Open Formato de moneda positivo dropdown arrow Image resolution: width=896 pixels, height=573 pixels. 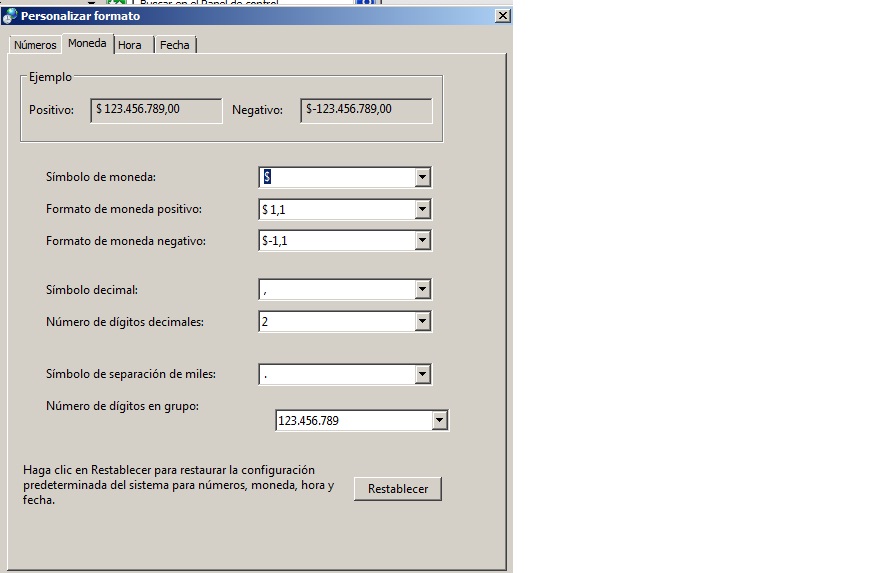[x=422, y=210]
